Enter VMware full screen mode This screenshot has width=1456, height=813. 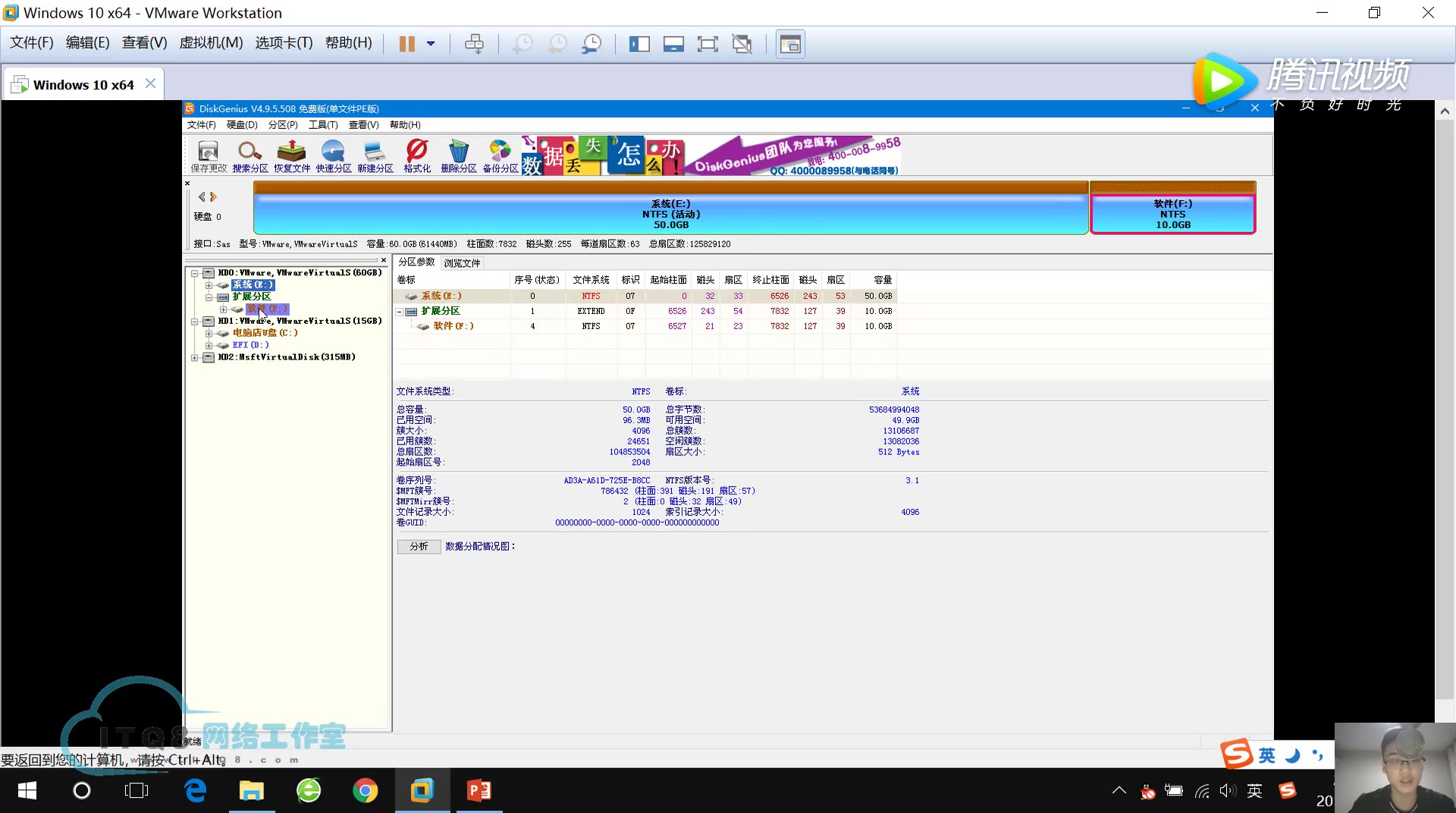(x=708, y=44)
